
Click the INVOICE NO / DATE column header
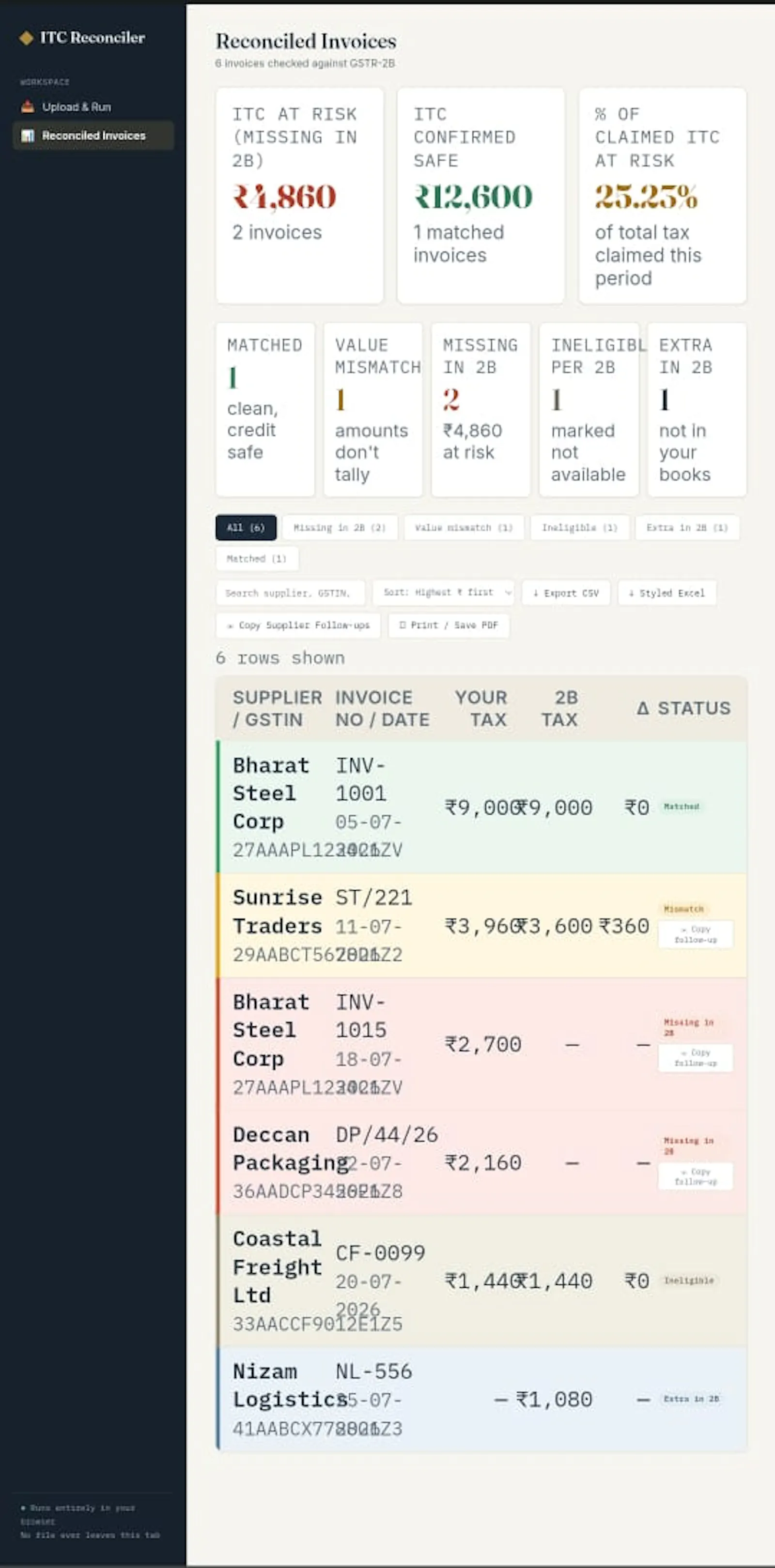(x=383, y=708)
